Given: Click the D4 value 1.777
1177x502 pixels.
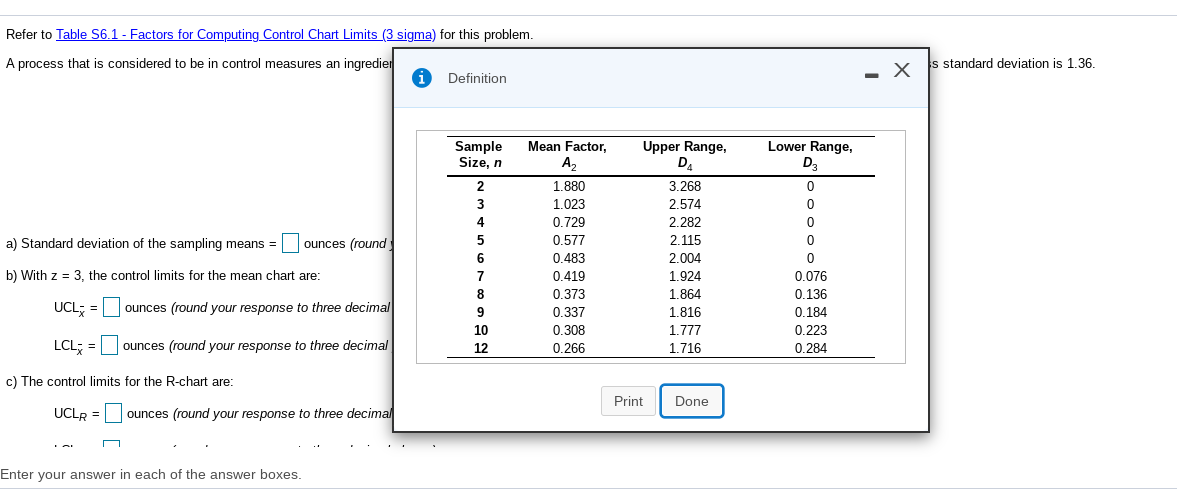Looking at the screenshot, I should click(x=685, y=331).
